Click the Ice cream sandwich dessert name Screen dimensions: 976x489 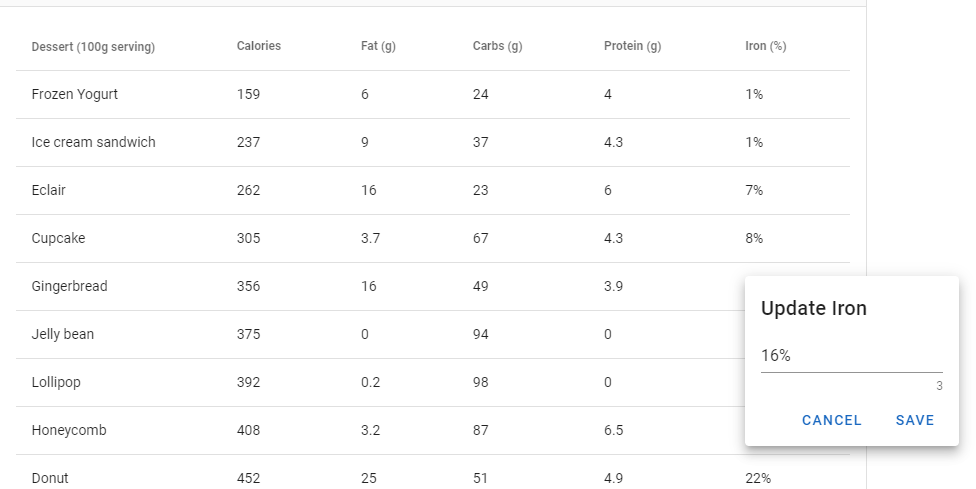coord(94,142)
